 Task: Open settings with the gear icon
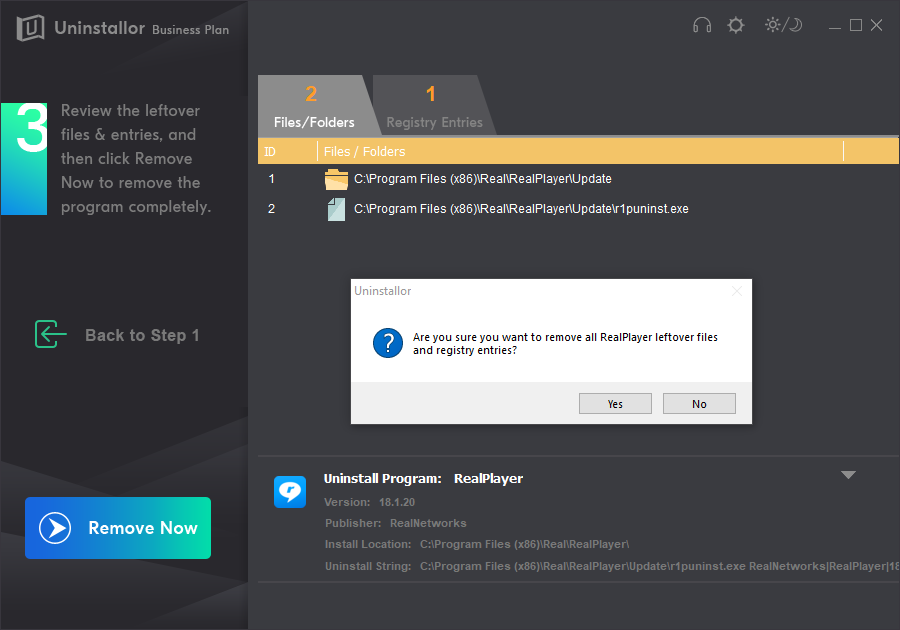point(735,25)
